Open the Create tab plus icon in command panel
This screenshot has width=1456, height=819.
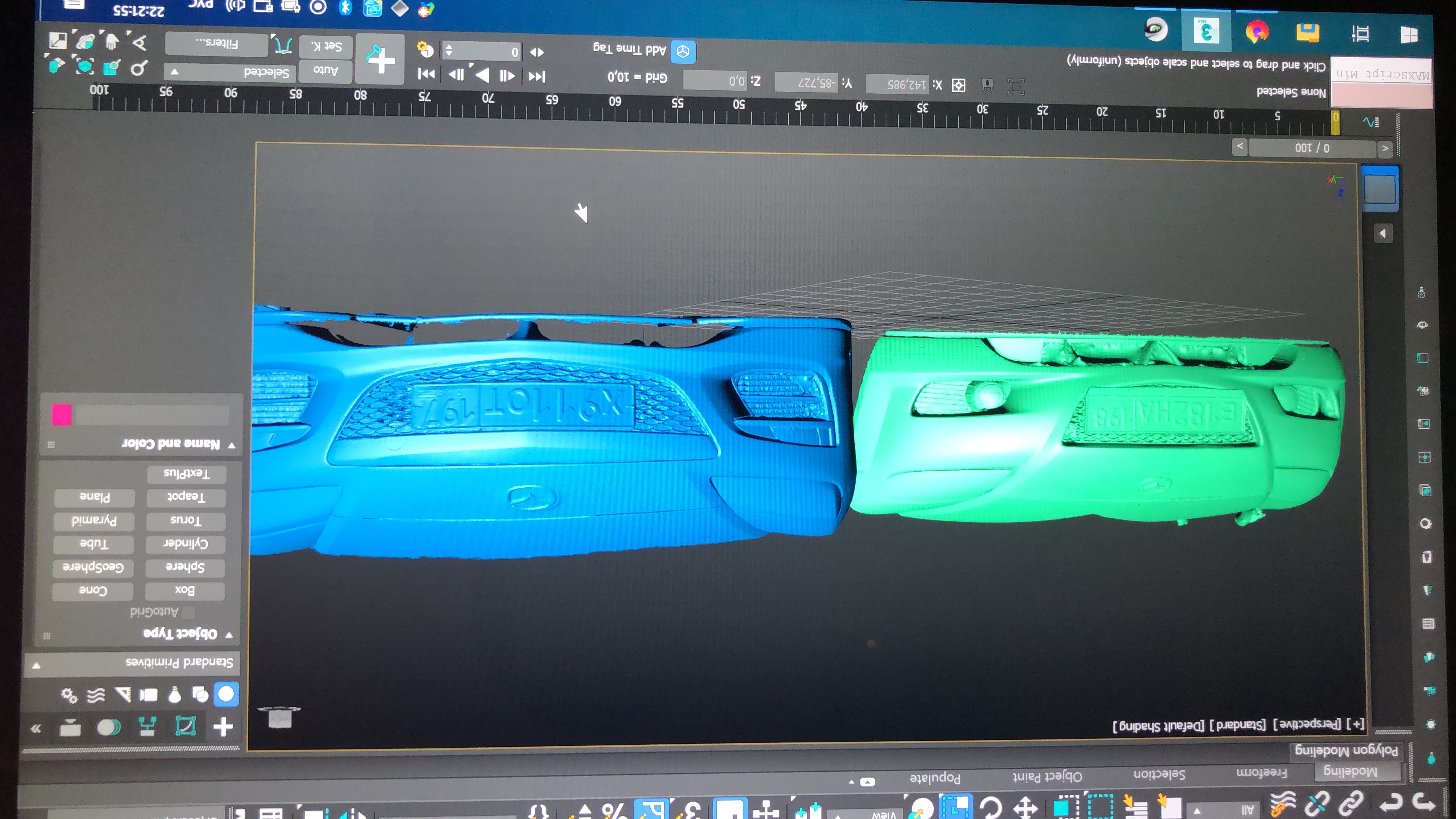[223, 726]
